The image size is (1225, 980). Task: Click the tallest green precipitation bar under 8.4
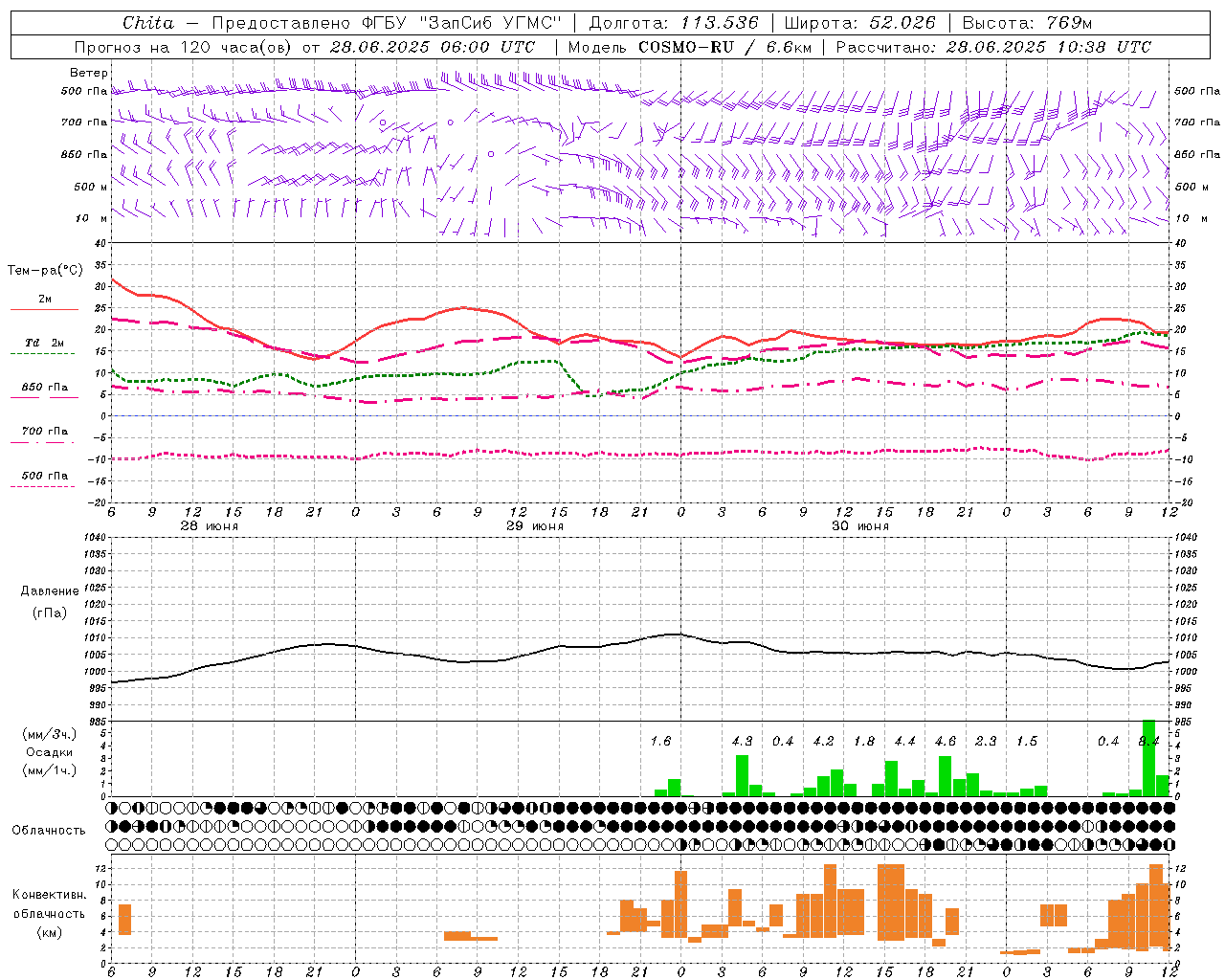click(x=1148, y=758)
